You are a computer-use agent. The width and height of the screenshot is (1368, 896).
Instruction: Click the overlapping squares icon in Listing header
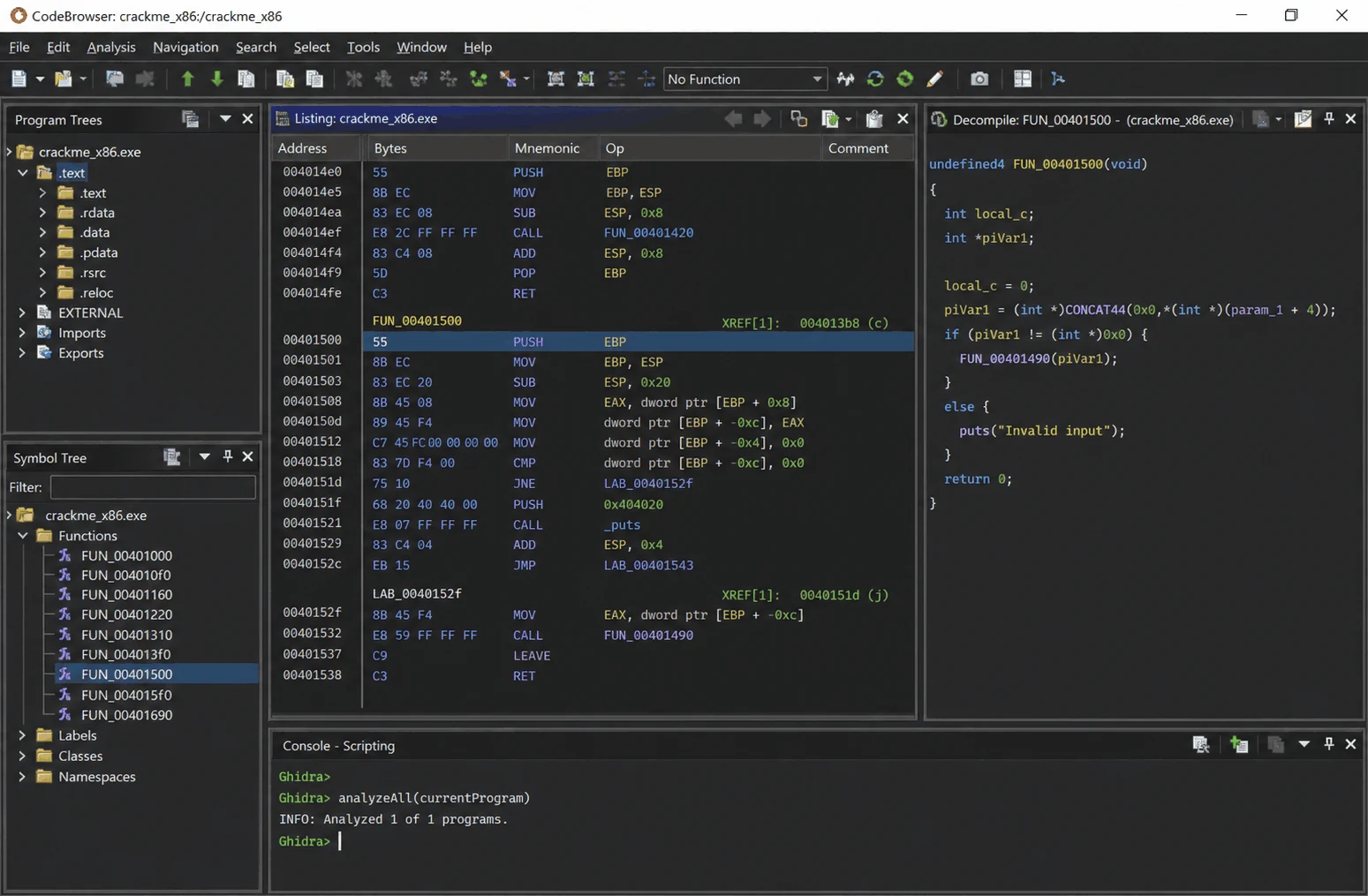(798, 118)
